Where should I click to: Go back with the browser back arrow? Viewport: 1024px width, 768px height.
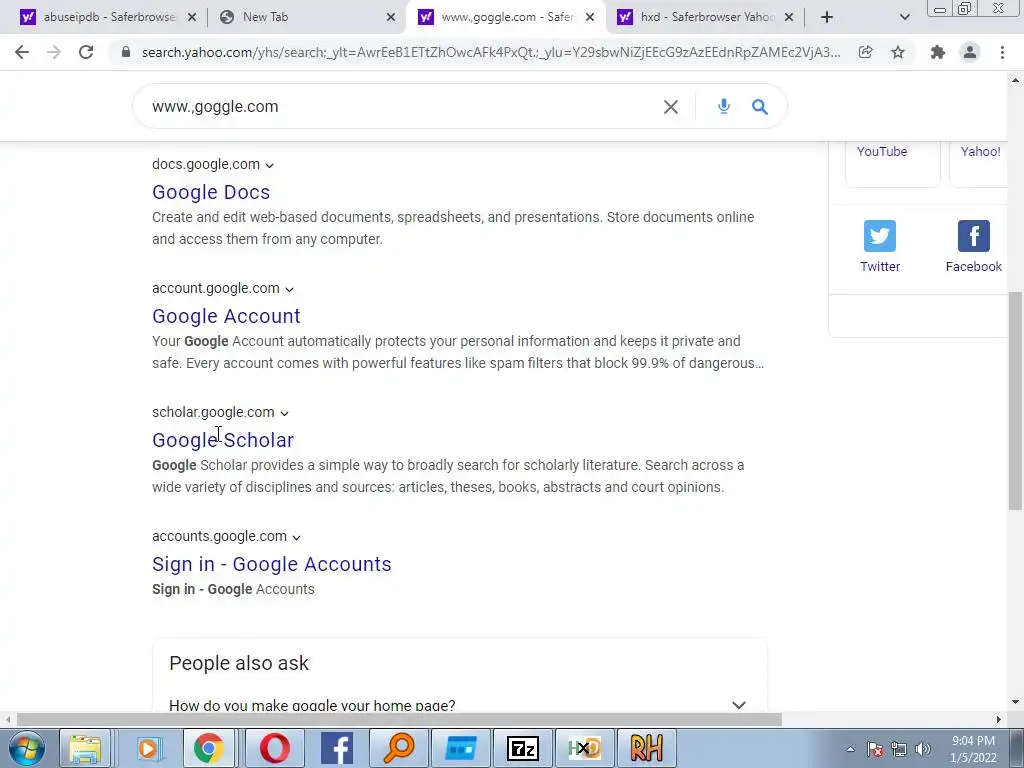coord(22,52)
